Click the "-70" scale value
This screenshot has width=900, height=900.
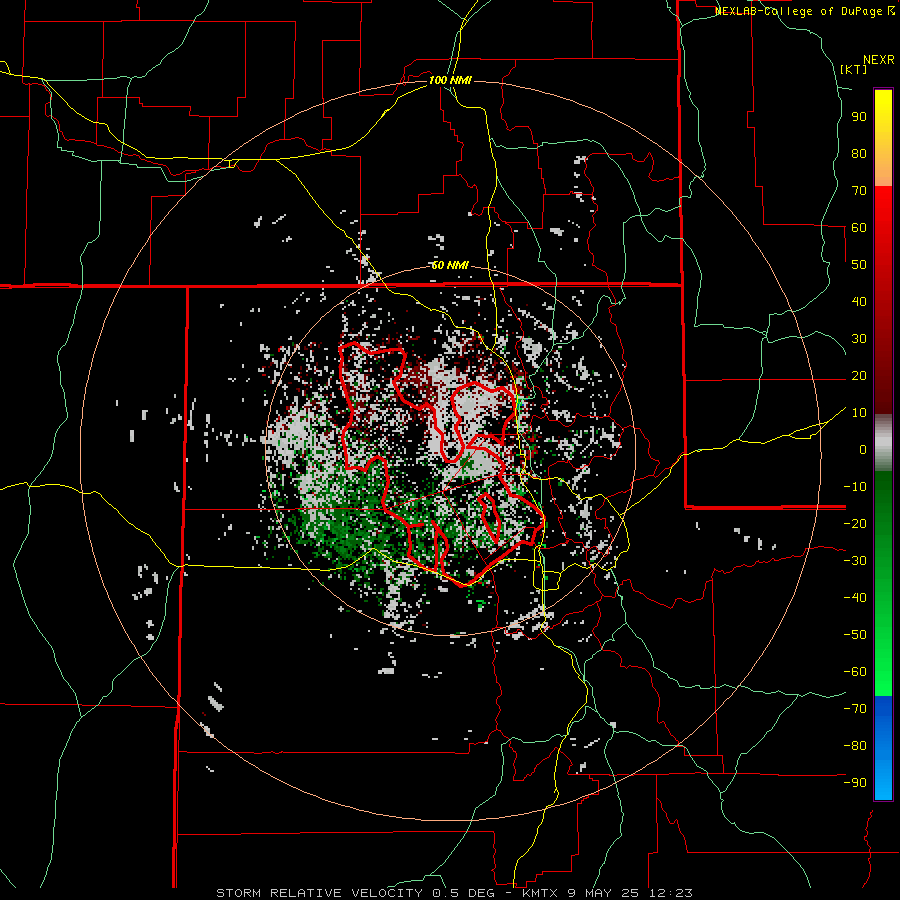click(855, 709)
